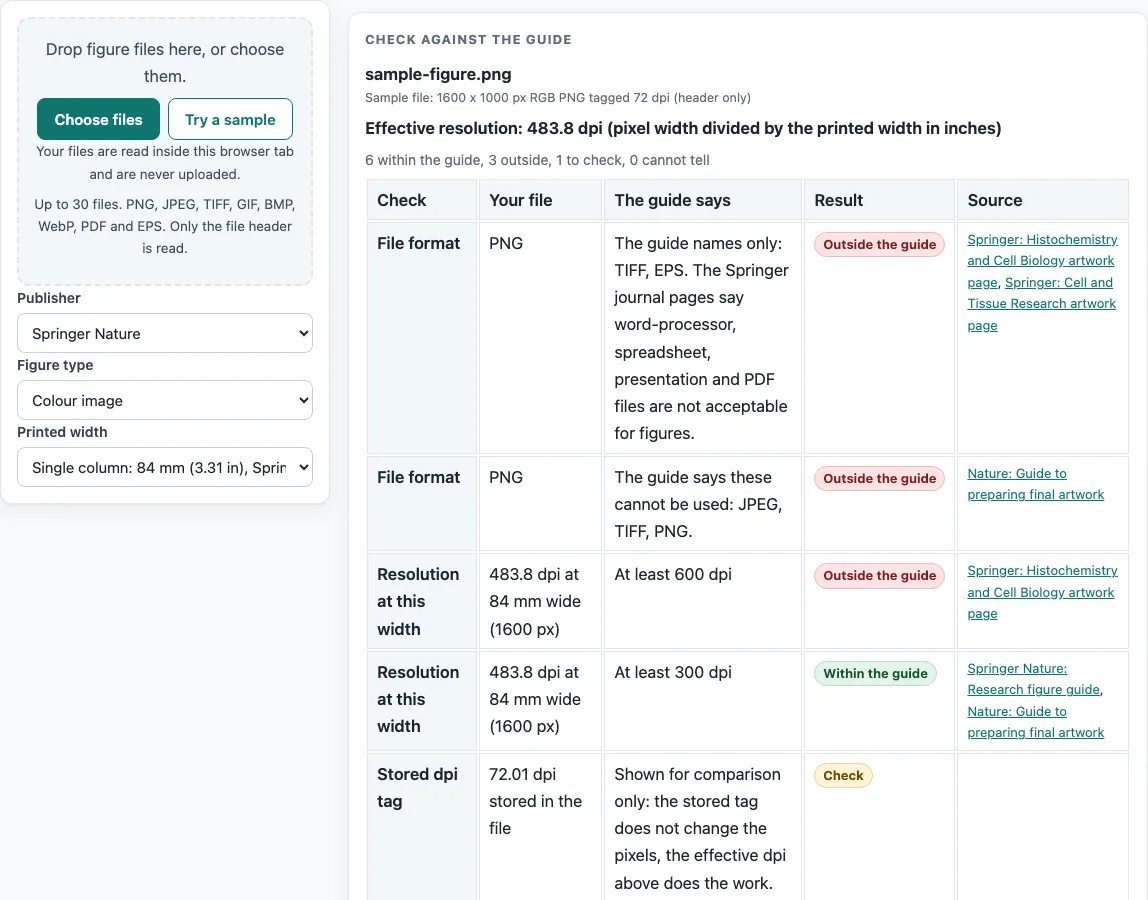Open Nature final artwork link in the 300 dpi row

click(1035, 722)
